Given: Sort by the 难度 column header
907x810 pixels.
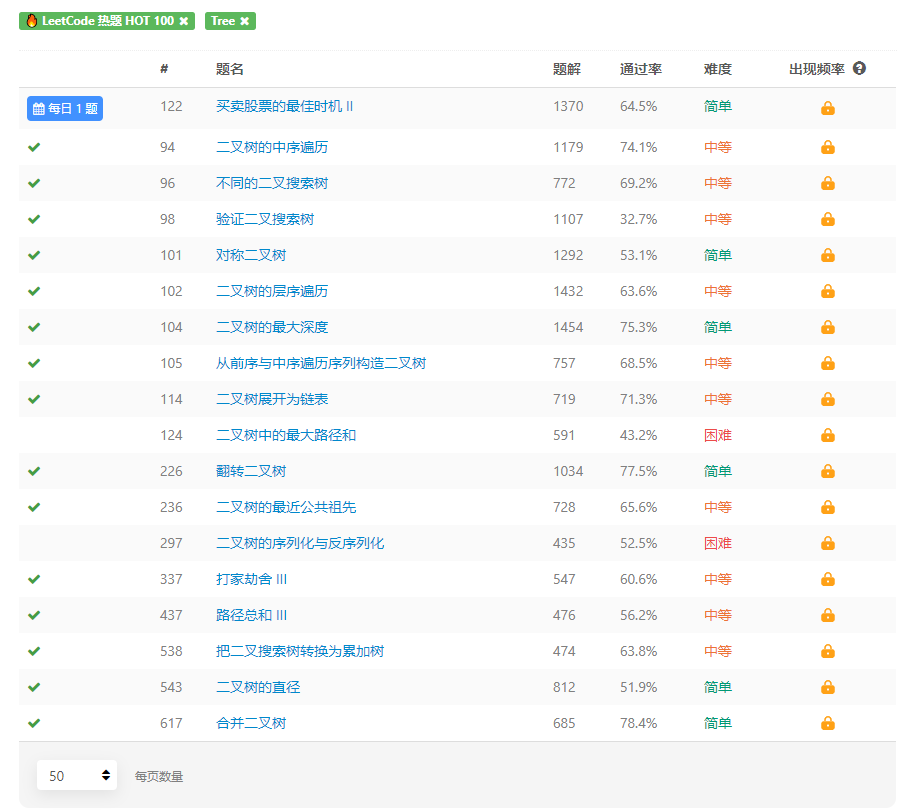Looking at the screenshot, I should tap(718, 69).
